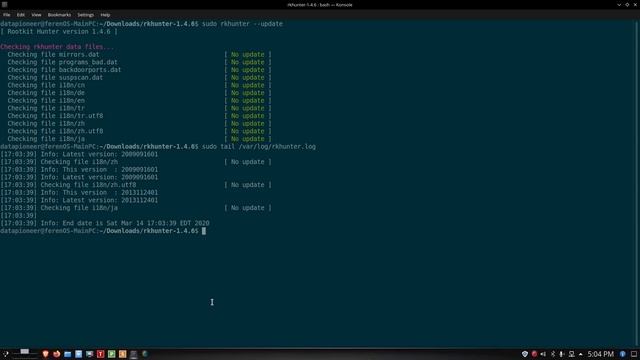
Task: Click the red circular tray icon
Action: pos(534,354)
